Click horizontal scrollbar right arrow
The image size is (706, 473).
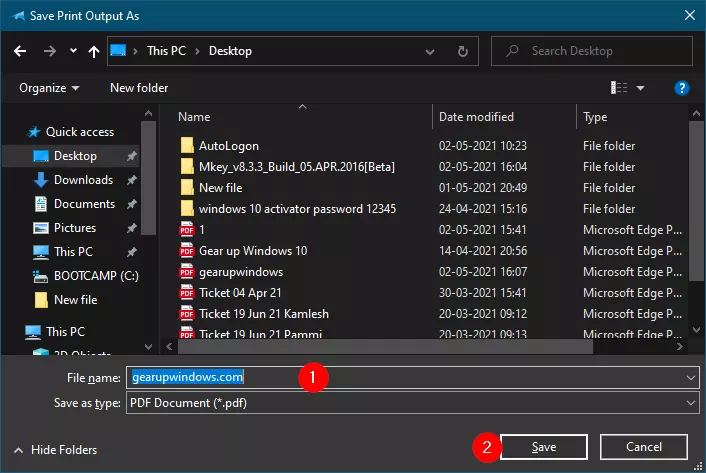[x=680, y=347]
